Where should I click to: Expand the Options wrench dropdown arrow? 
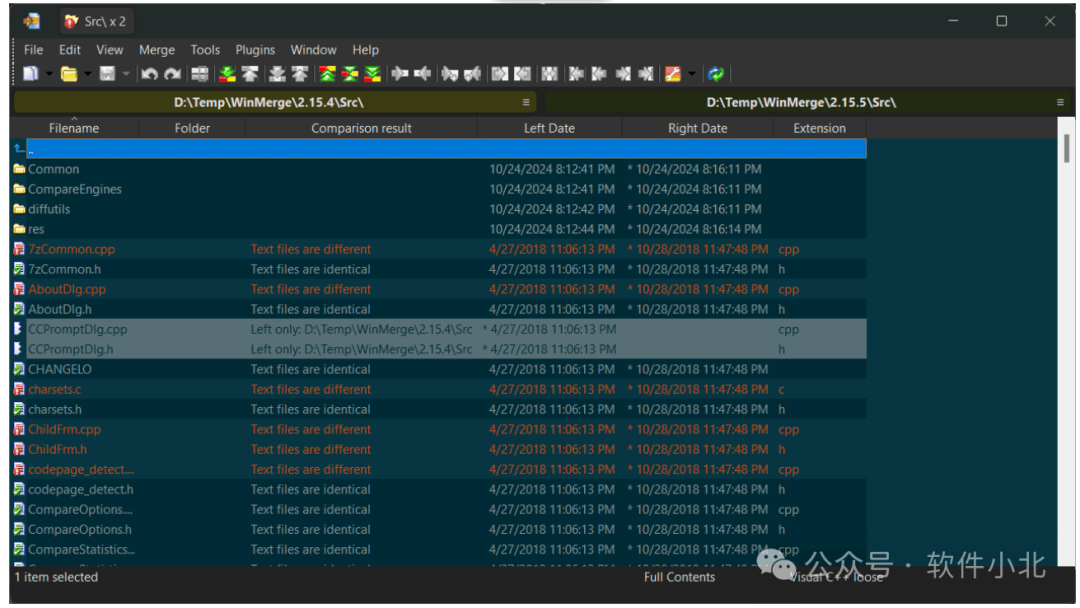[692, 74]
